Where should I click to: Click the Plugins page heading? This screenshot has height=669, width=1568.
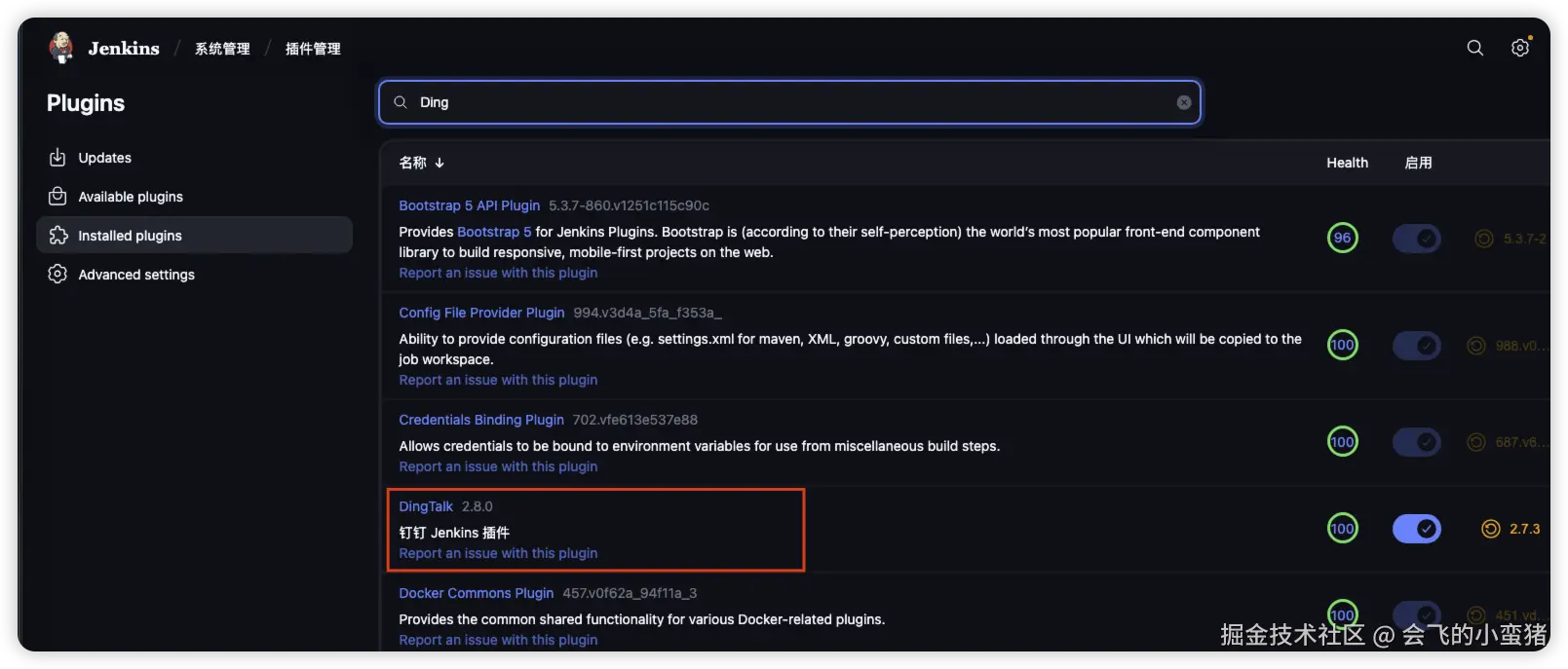click(x=86, y=103)
